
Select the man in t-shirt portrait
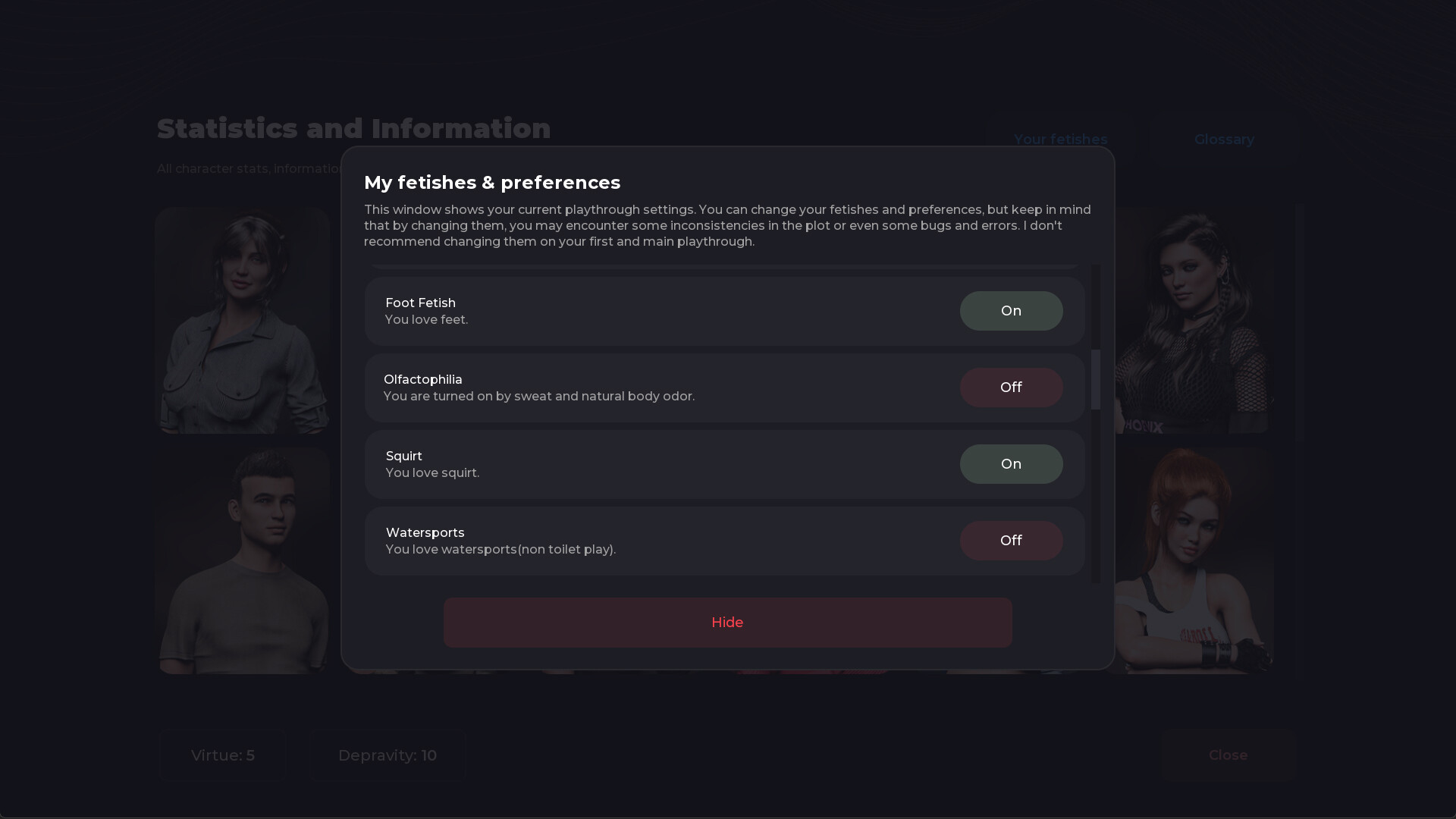pyautogui.click(x=243, y=560)
